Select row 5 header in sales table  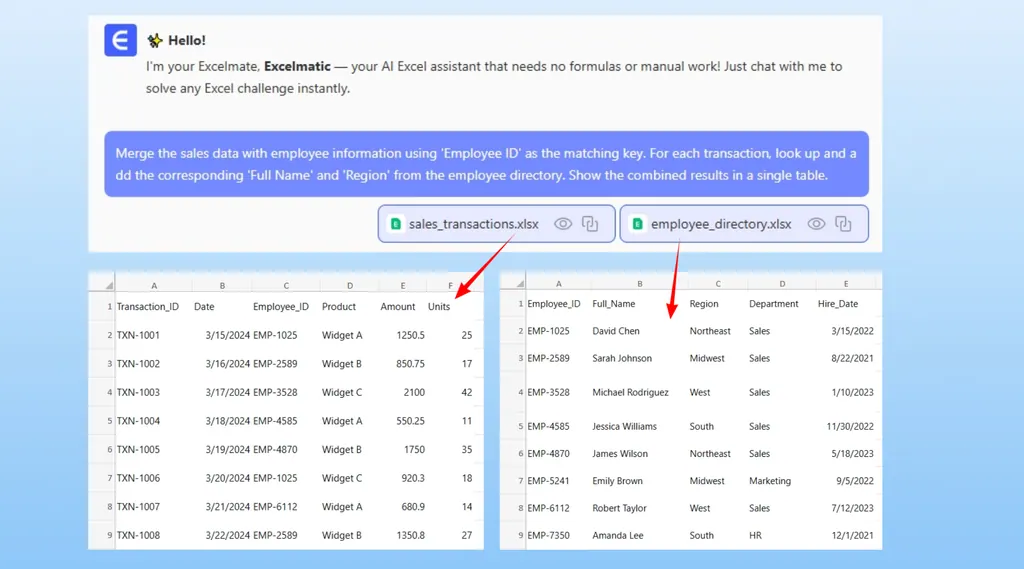[x=109, y=421]
